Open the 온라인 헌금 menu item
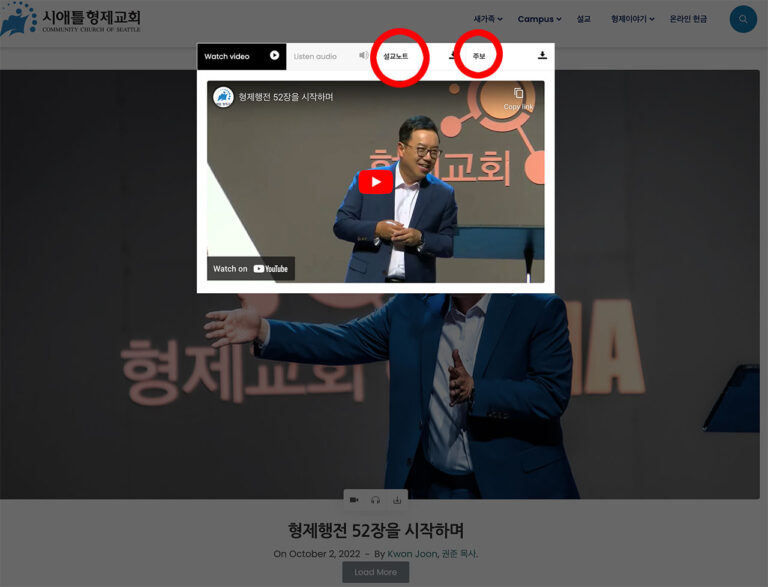 (x=688, y=19)
